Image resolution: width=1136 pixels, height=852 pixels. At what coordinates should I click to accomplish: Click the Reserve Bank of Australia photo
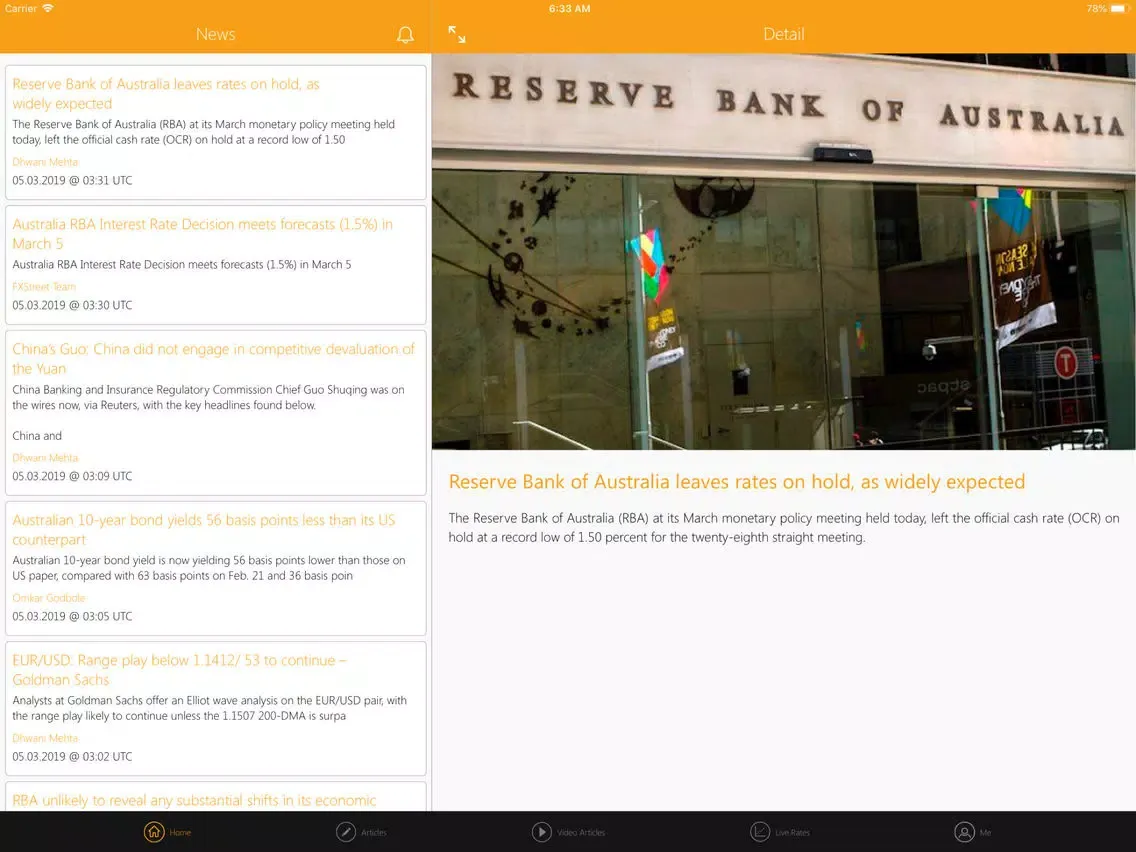(783, 251)
